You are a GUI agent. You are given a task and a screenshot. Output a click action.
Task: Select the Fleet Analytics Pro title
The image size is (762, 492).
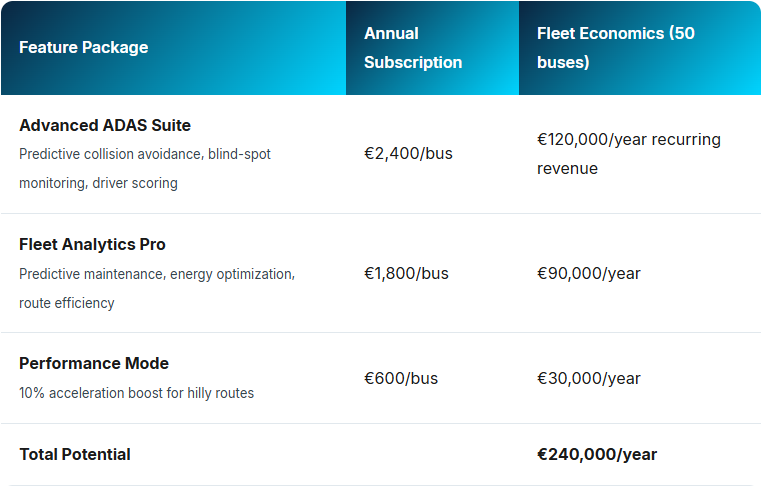[92, 244]
